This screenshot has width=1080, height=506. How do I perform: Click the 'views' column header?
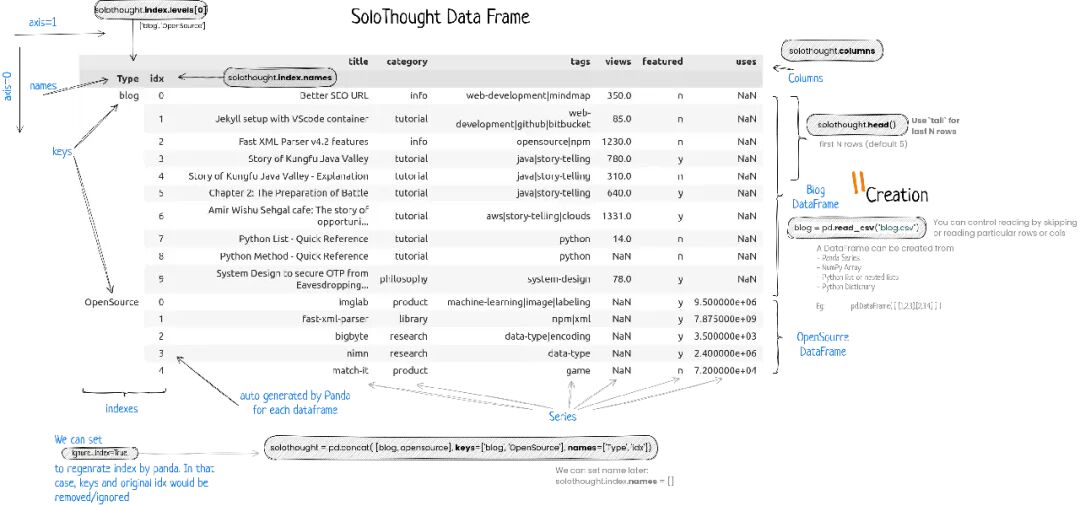pos(618,61)
